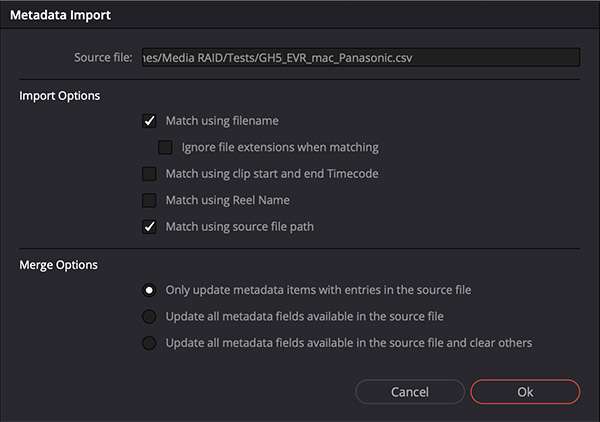Enable Ignore file extensions when matching checkbox
The height and width of the screenshot is (422, 600).
(165, 147)
